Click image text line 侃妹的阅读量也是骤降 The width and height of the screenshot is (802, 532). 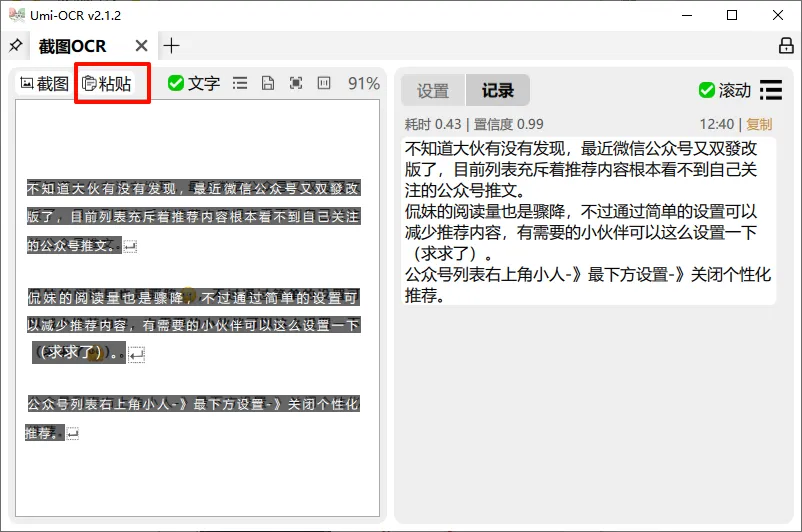pos(193,297)
